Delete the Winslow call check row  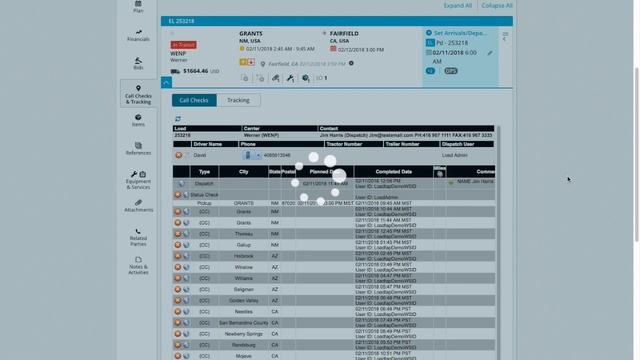coord(178,267)
